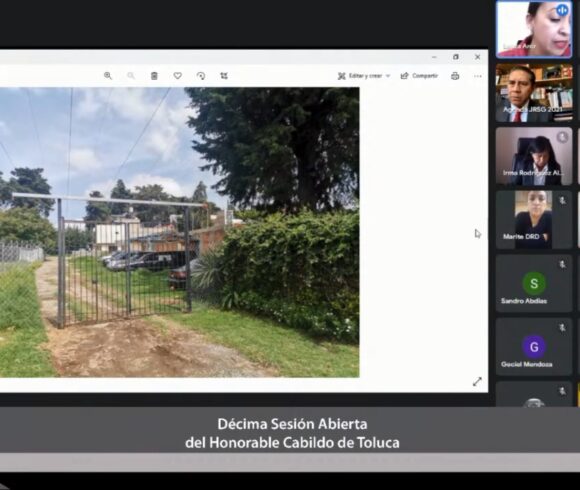The image size is (580, 490).
Task: Add photo to favorites with heart icon
Action: point(178,76)
